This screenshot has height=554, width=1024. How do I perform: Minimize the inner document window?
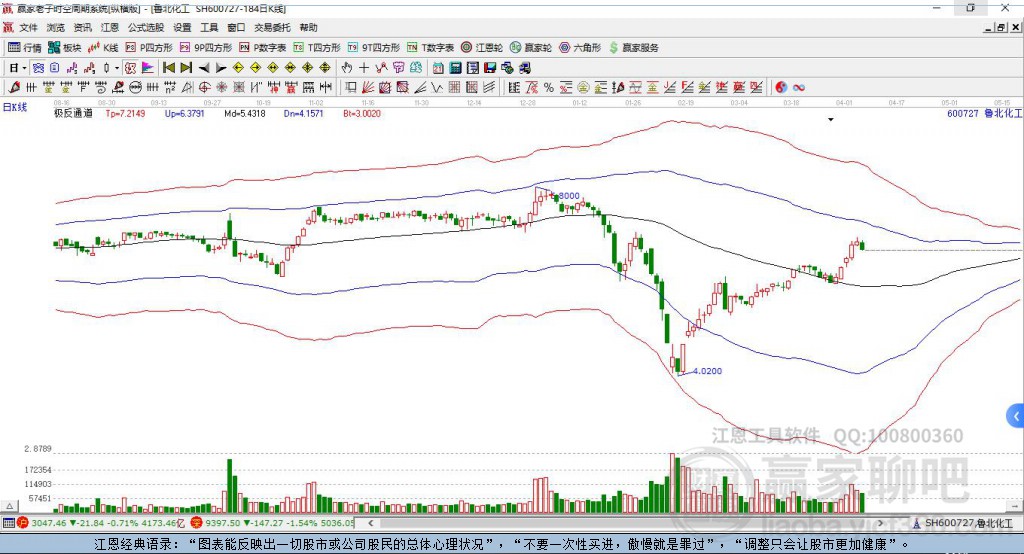(x=989, y=27)
